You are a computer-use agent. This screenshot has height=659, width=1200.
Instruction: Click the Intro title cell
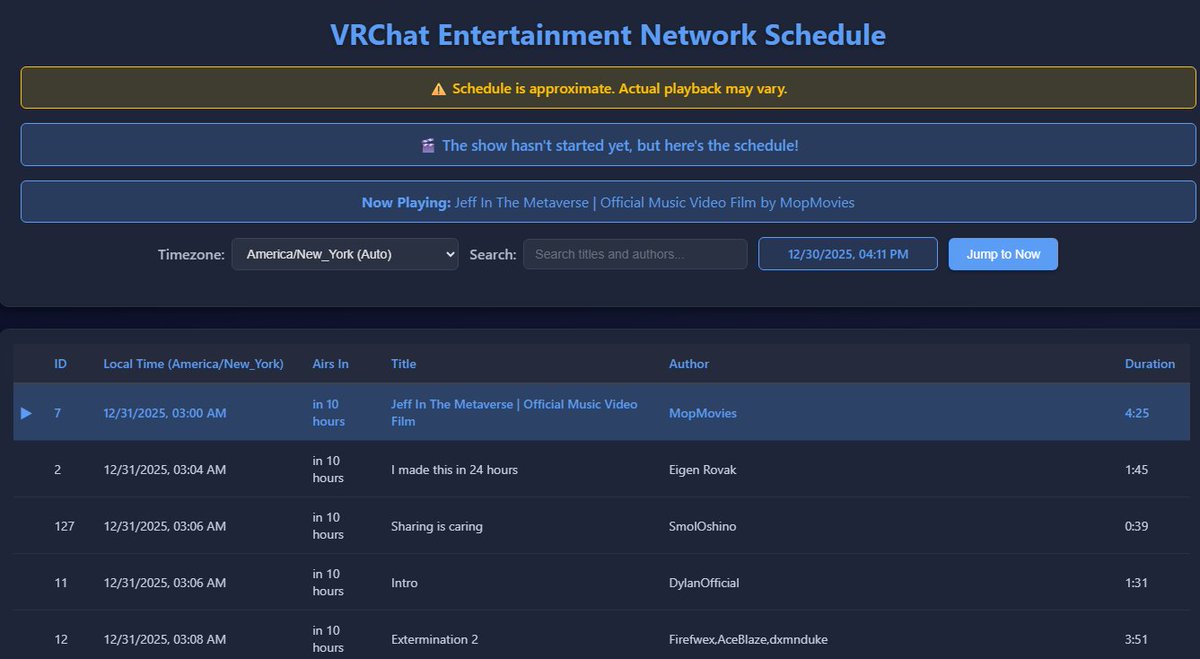point(404,583)
